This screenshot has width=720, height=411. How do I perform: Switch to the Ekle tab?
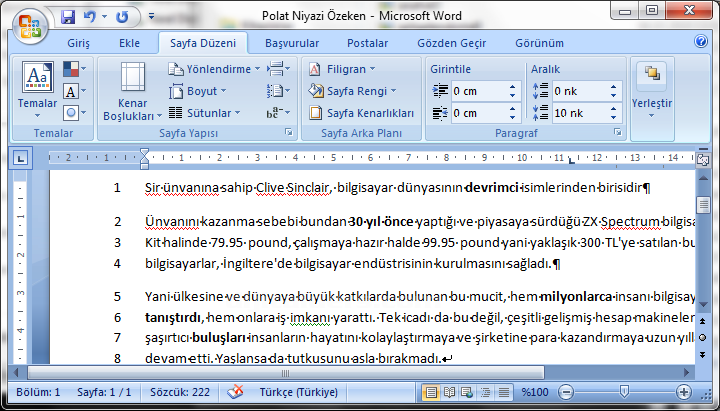click(x=129, y=43)
